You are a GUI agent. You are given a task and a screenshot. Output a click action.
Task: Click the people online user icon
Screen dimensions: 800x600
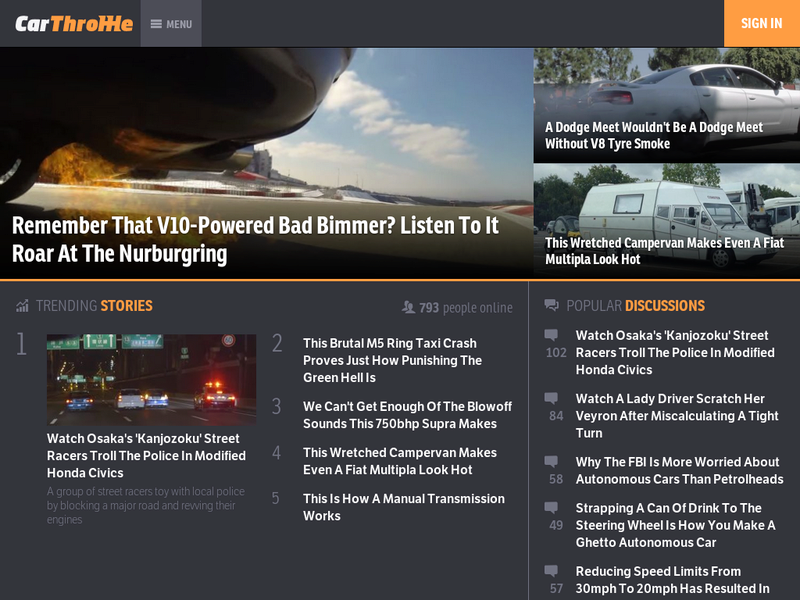click(x=408, y=307)
